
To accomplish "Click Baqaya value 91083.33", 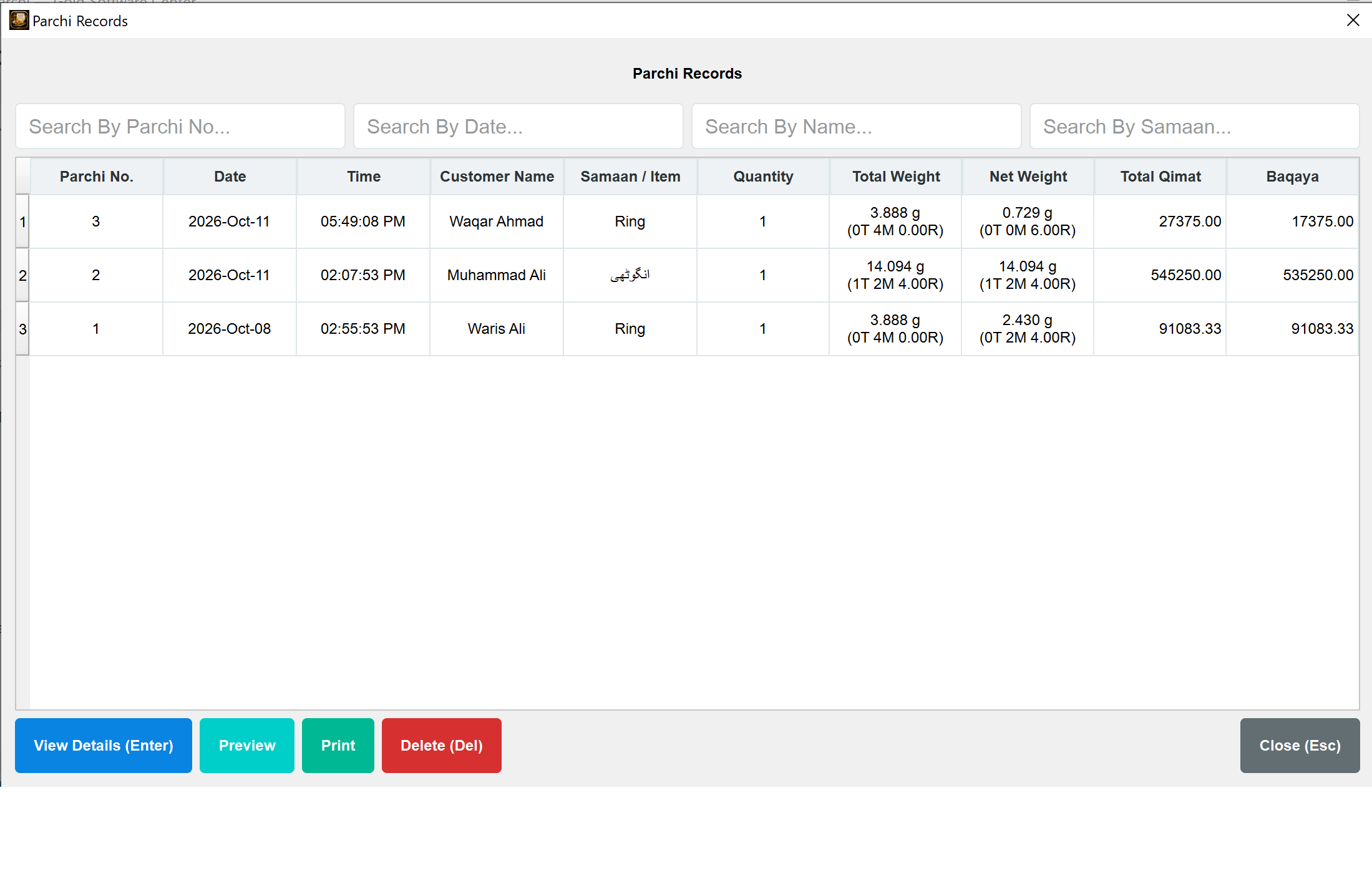I will (x=1293, y=329).
